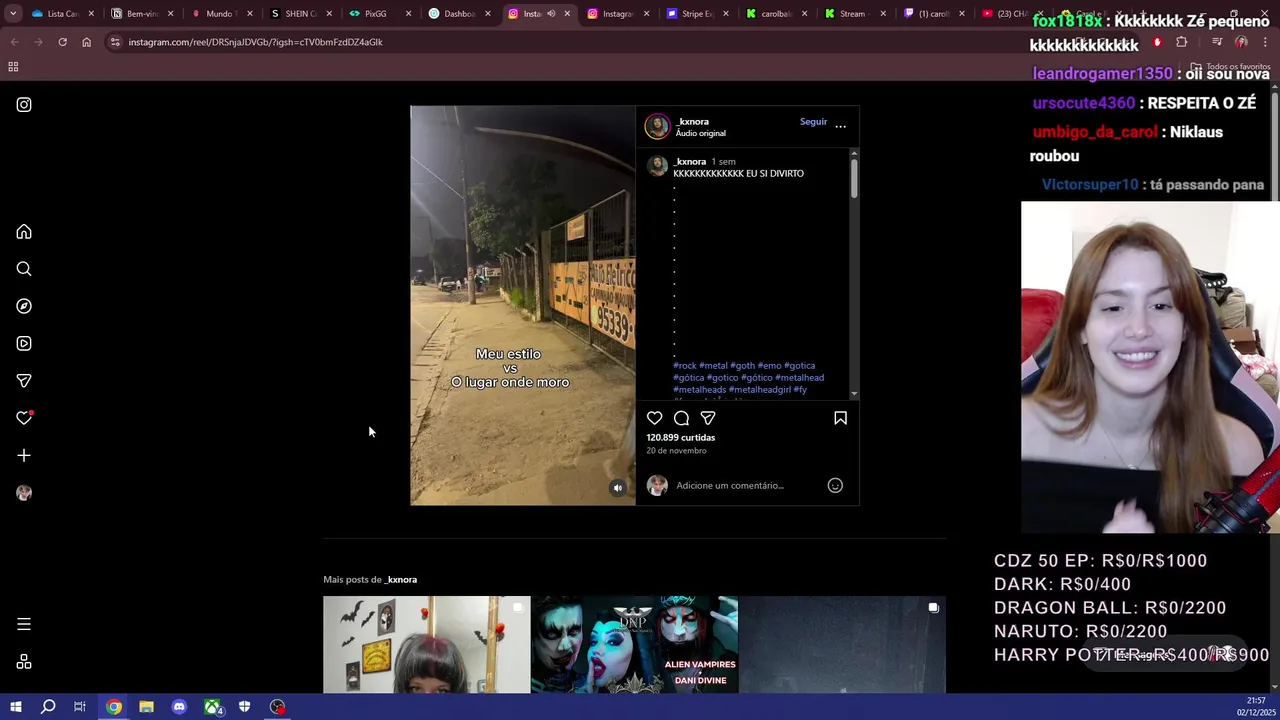Open the #gotica hashtag link
The height and width of the screenshot is (720, 1280).
(800, 366)
